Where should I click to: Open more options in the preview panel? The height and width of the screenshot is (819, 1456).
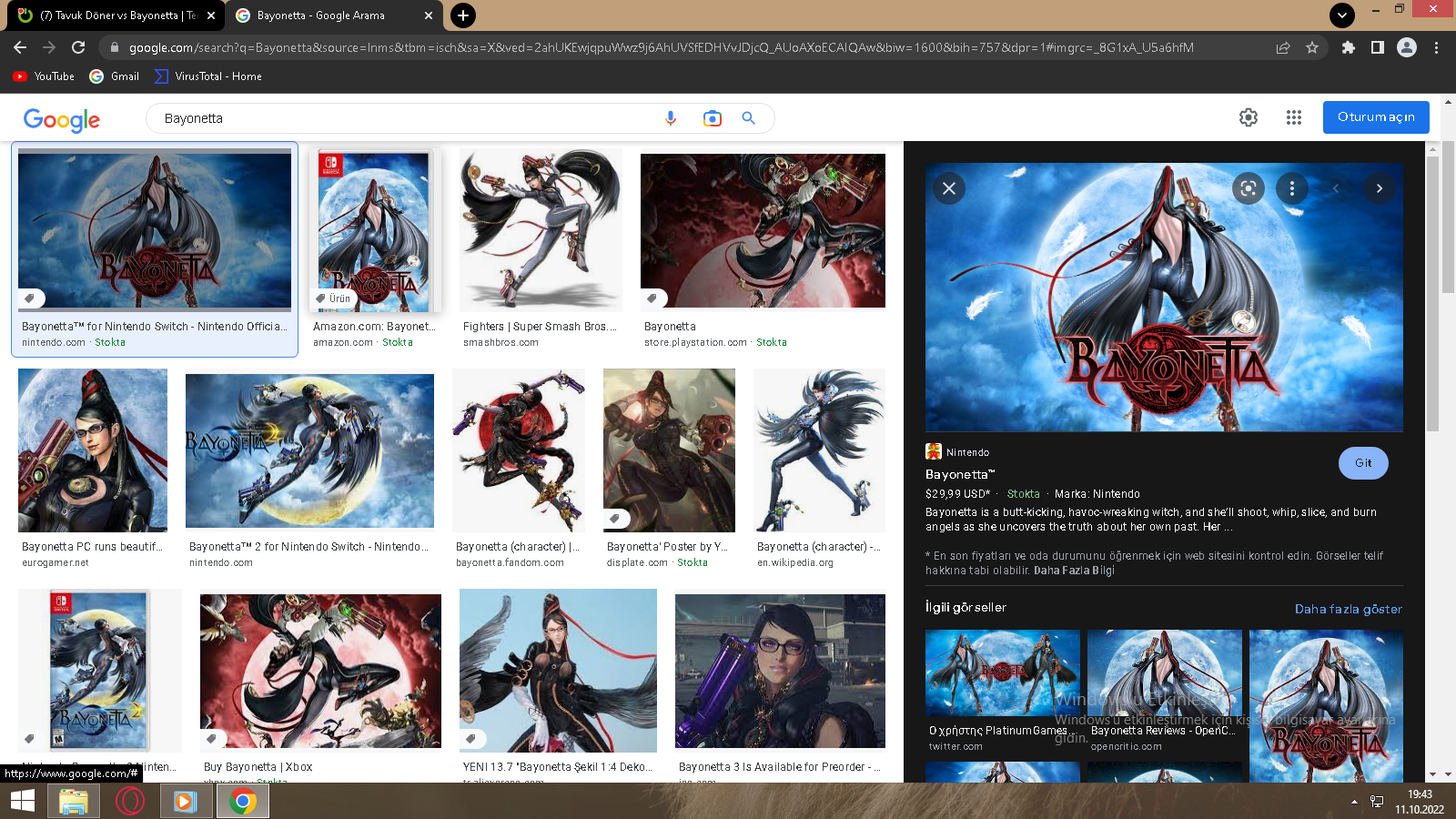1292,188
